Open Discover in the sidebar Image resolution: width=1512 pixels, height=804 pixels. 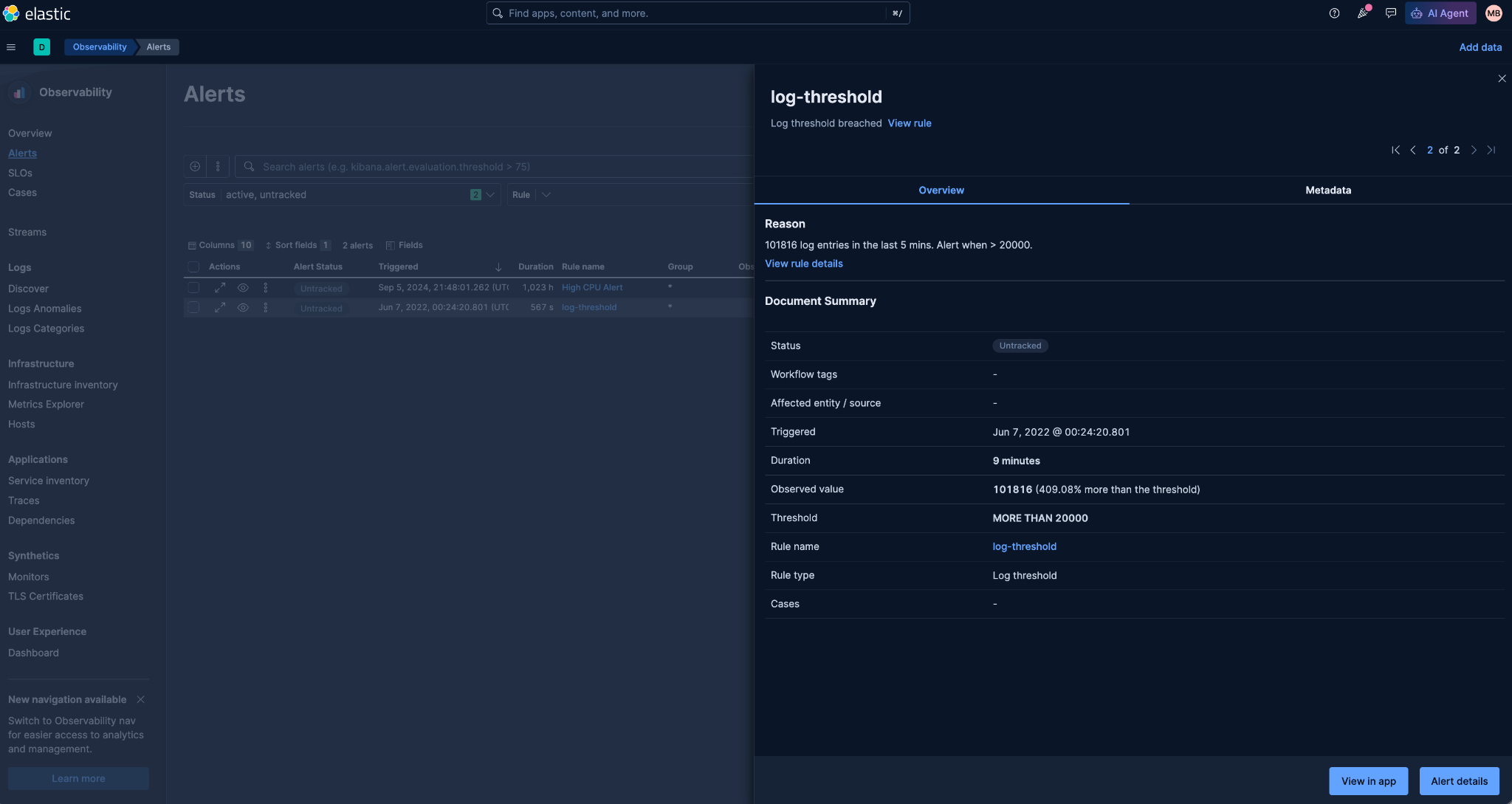pos(28,289)
